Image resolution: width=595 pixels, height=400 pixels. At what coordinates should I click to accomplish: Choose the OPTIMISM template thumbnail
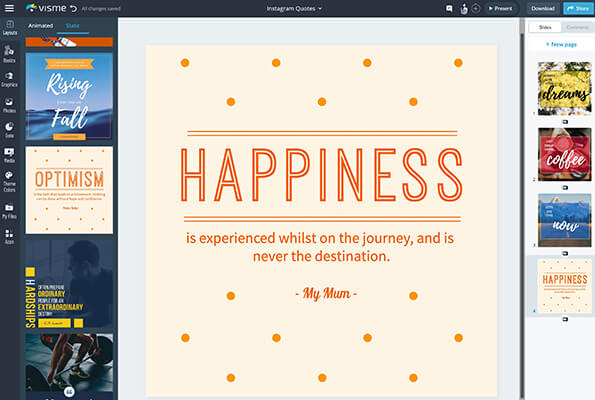[69, 190]
